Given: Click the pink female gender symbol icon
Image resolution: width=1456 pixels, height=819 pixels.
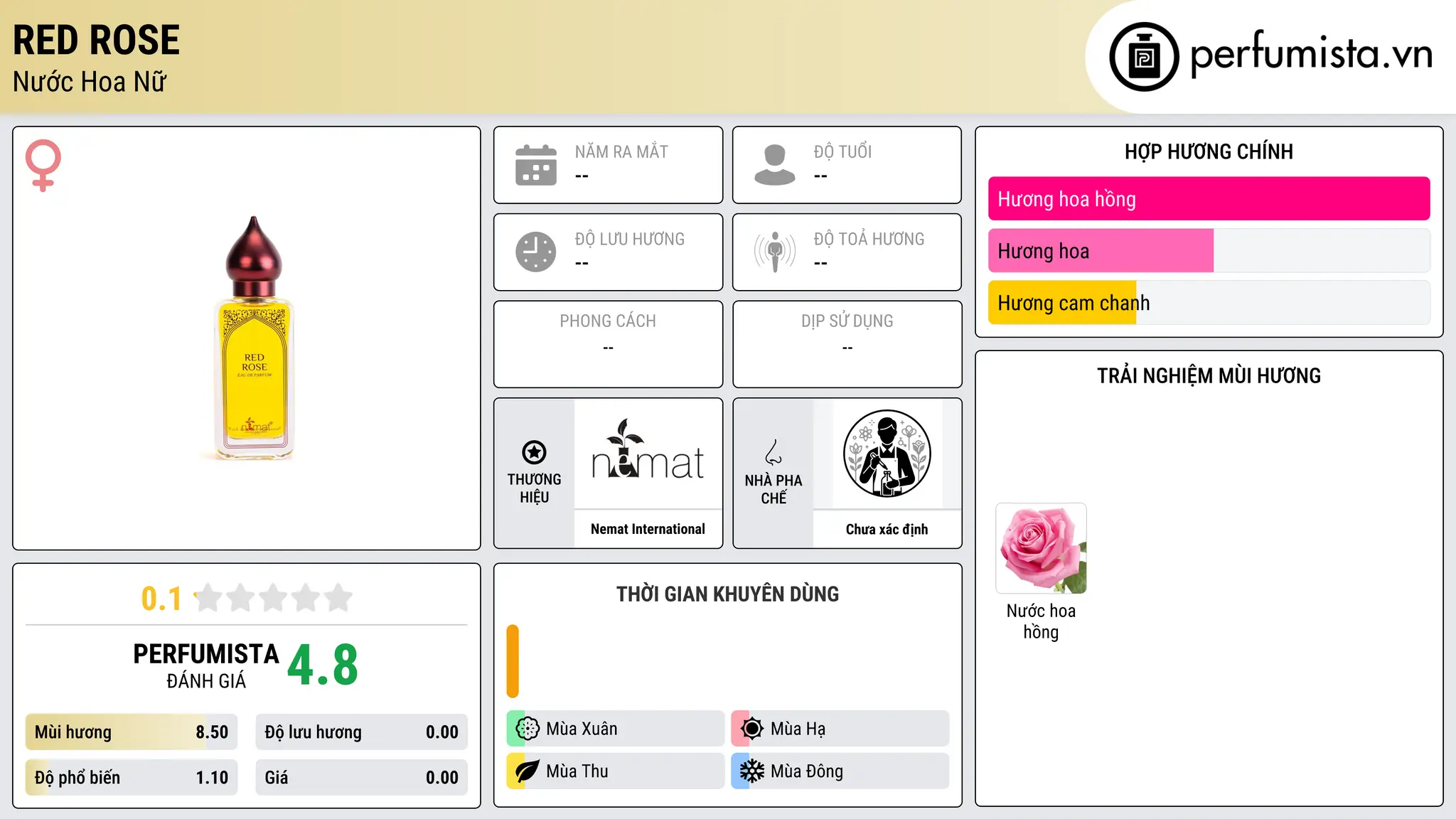Looking at the screenshot, I should (43, 165).
